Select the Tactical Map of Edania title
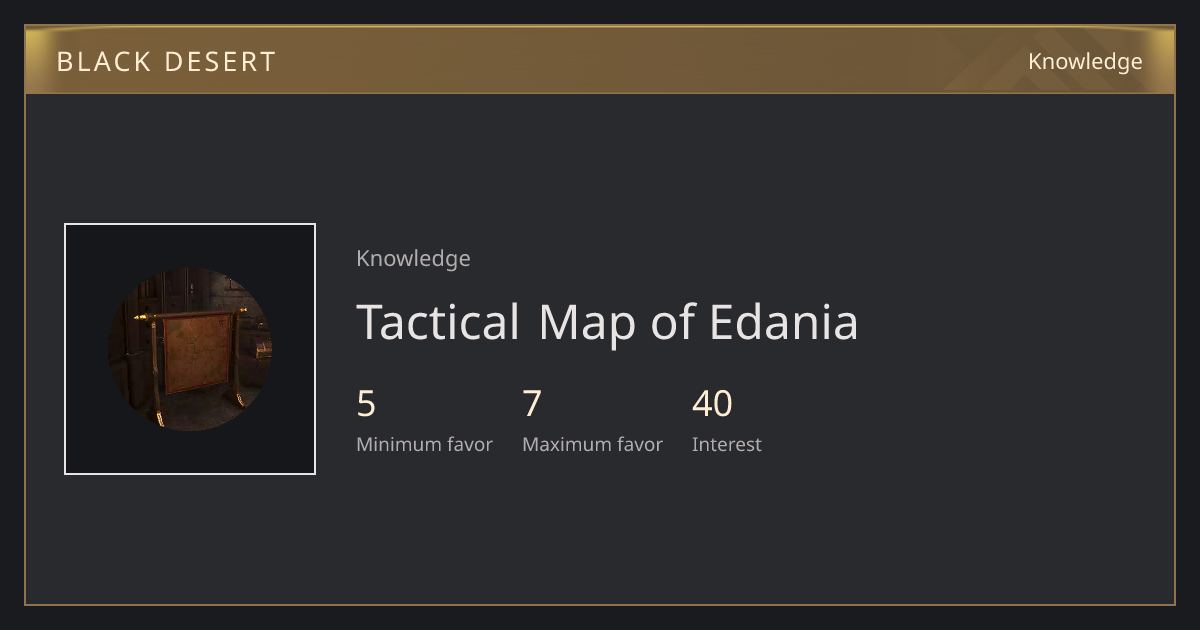The width and height of the screenshot is (1200, 630). (x=607, y=323)
